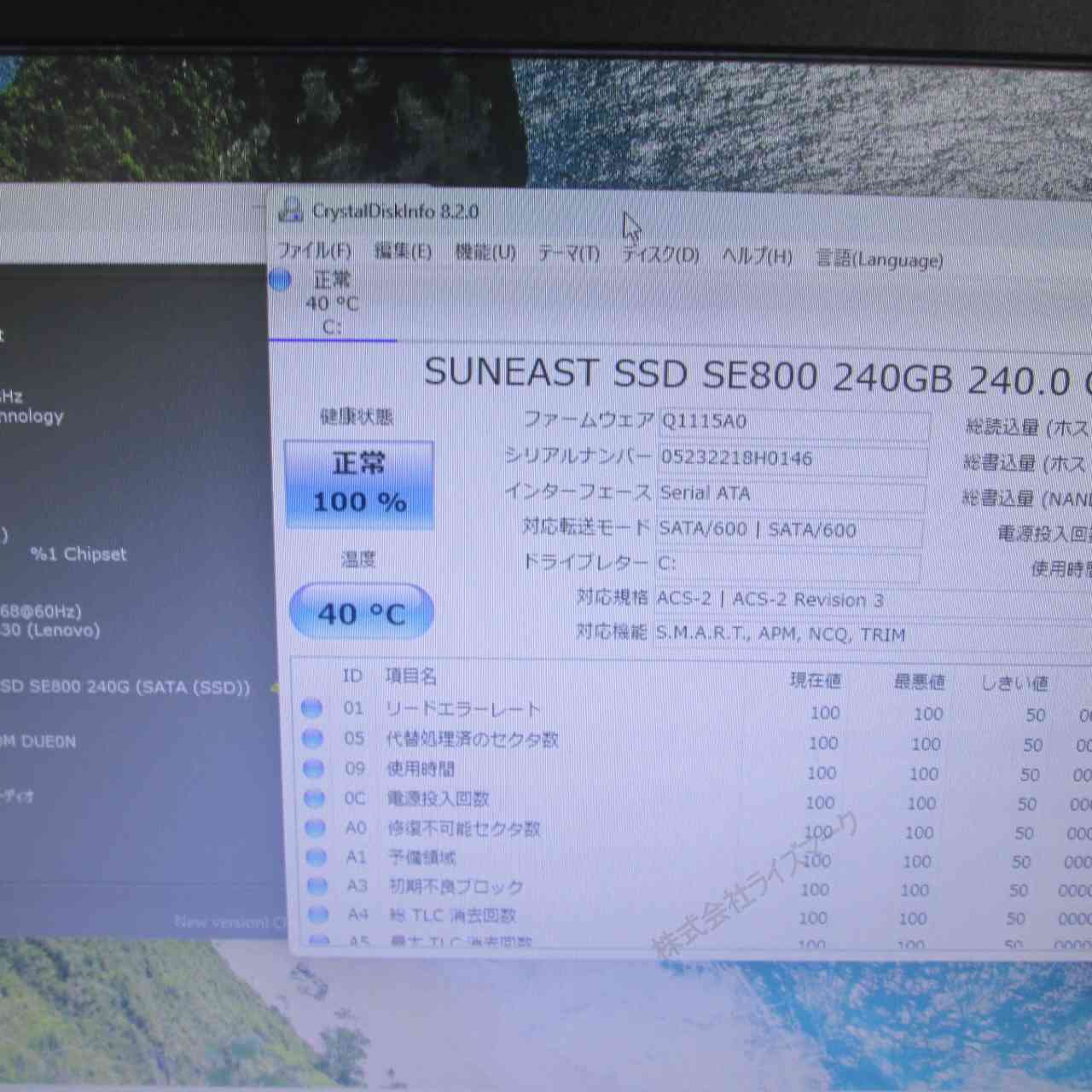Open the ヘルプ(H) menu
Image resolution: width=1092 pixels, height=1092 pixels.
757,257
